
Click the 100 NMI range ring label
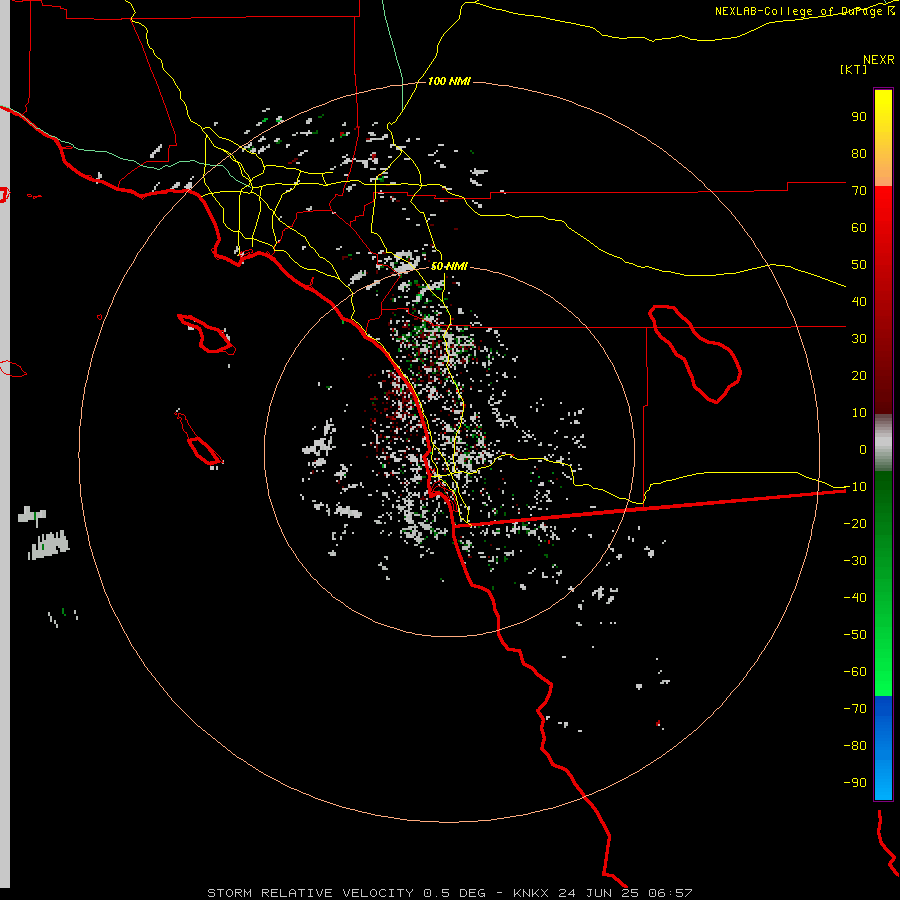click(449, 82)
